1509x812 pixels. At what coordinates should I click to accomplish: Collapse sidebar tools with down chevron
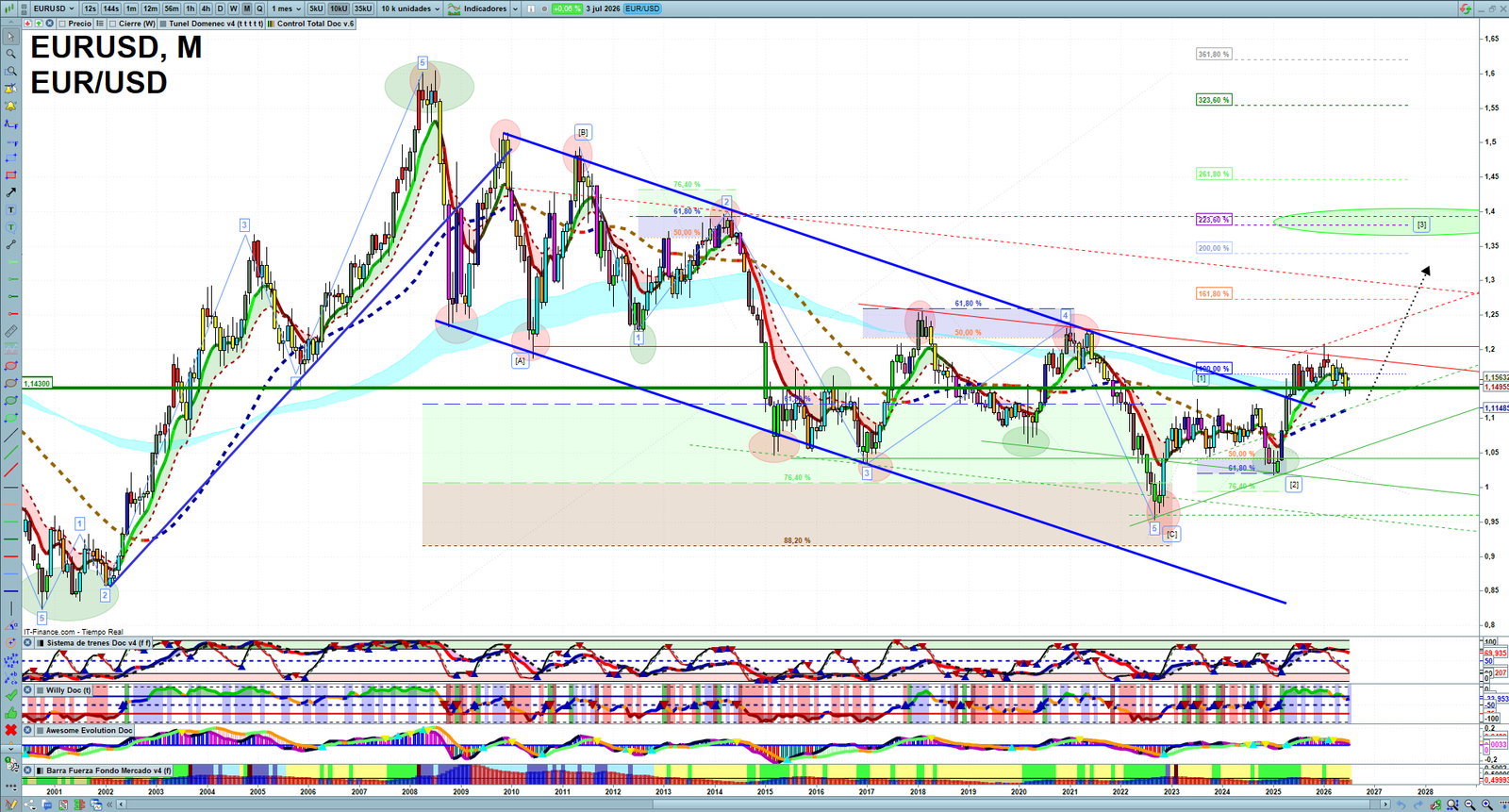click(11, 749)
